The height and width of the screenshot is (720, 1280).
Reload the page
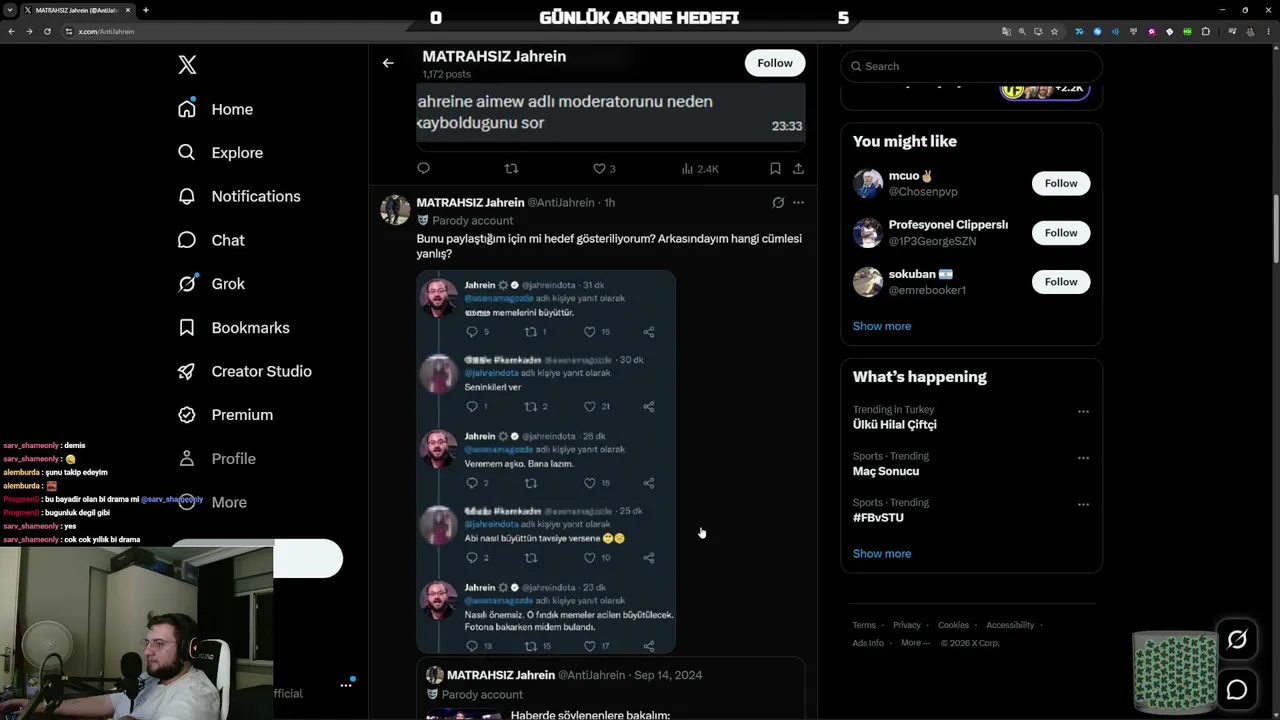(x=47, y=31)
